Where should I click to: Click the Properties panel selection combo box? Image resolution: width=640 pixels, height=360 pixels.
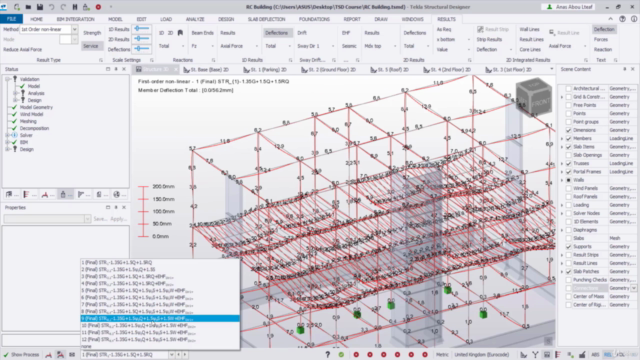[47, 219]
